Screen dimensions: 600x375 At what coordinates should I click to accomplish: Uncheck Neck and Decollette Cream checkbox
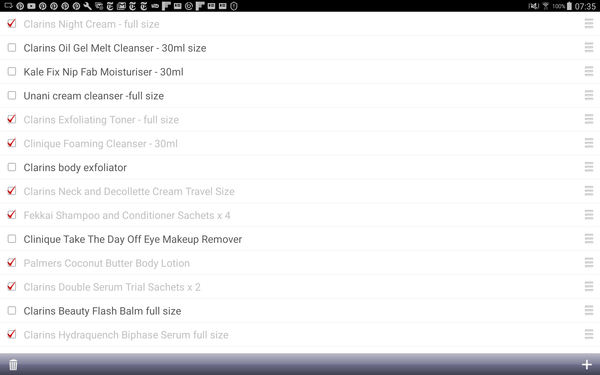tap(12, 191)
